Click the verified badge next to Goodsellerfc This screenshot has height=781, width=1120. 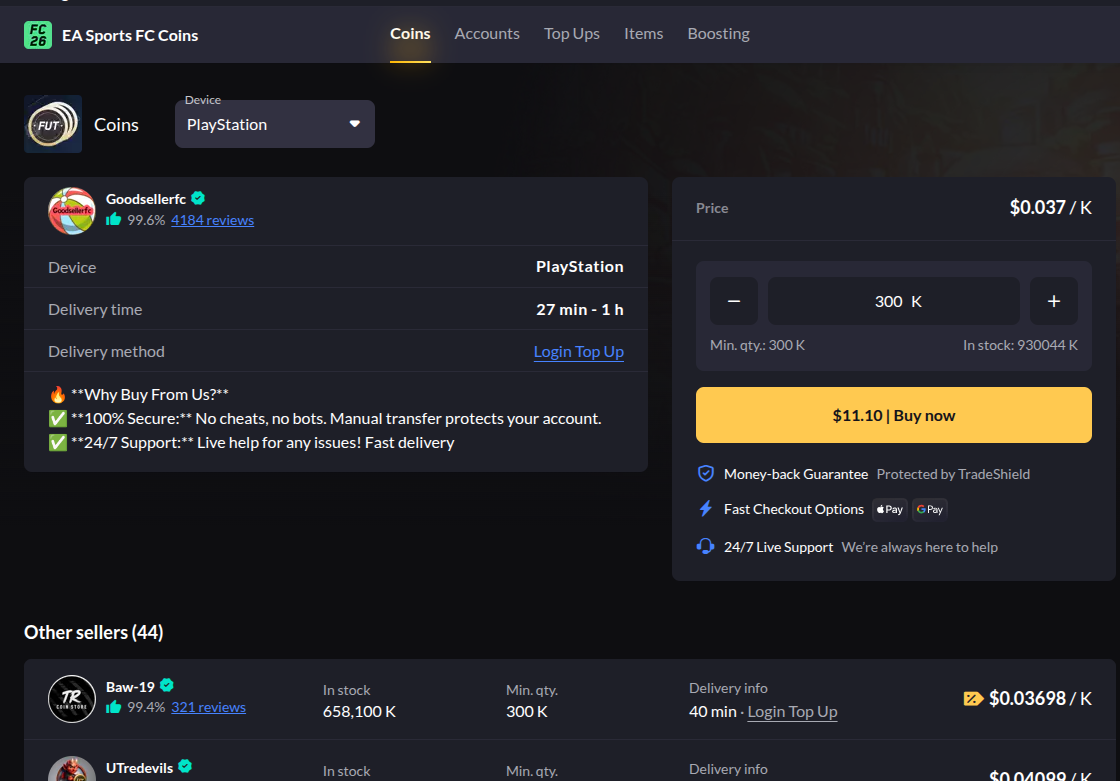pyautogui.click(x=197, y=198)
